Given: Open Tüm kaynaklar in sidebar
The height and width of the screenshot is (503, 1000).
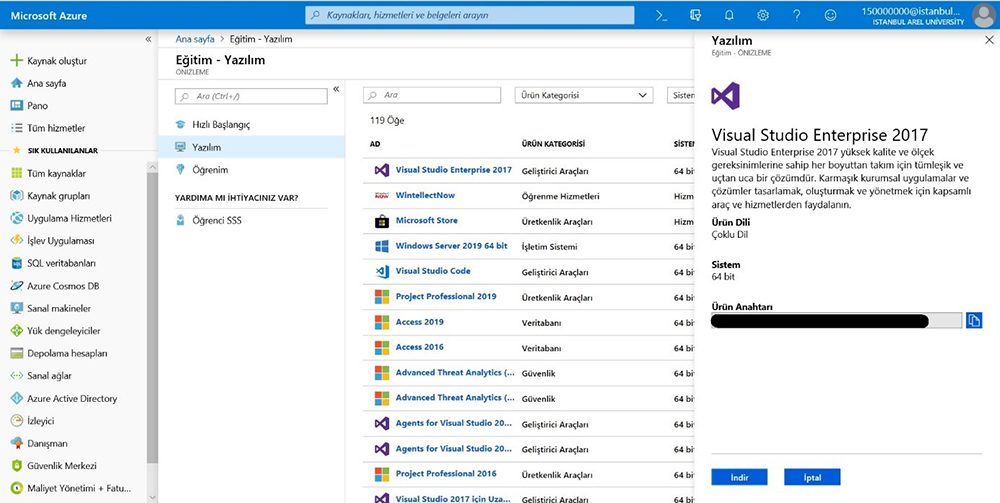Looking at the screenshot, I should (x=56, y=173).
